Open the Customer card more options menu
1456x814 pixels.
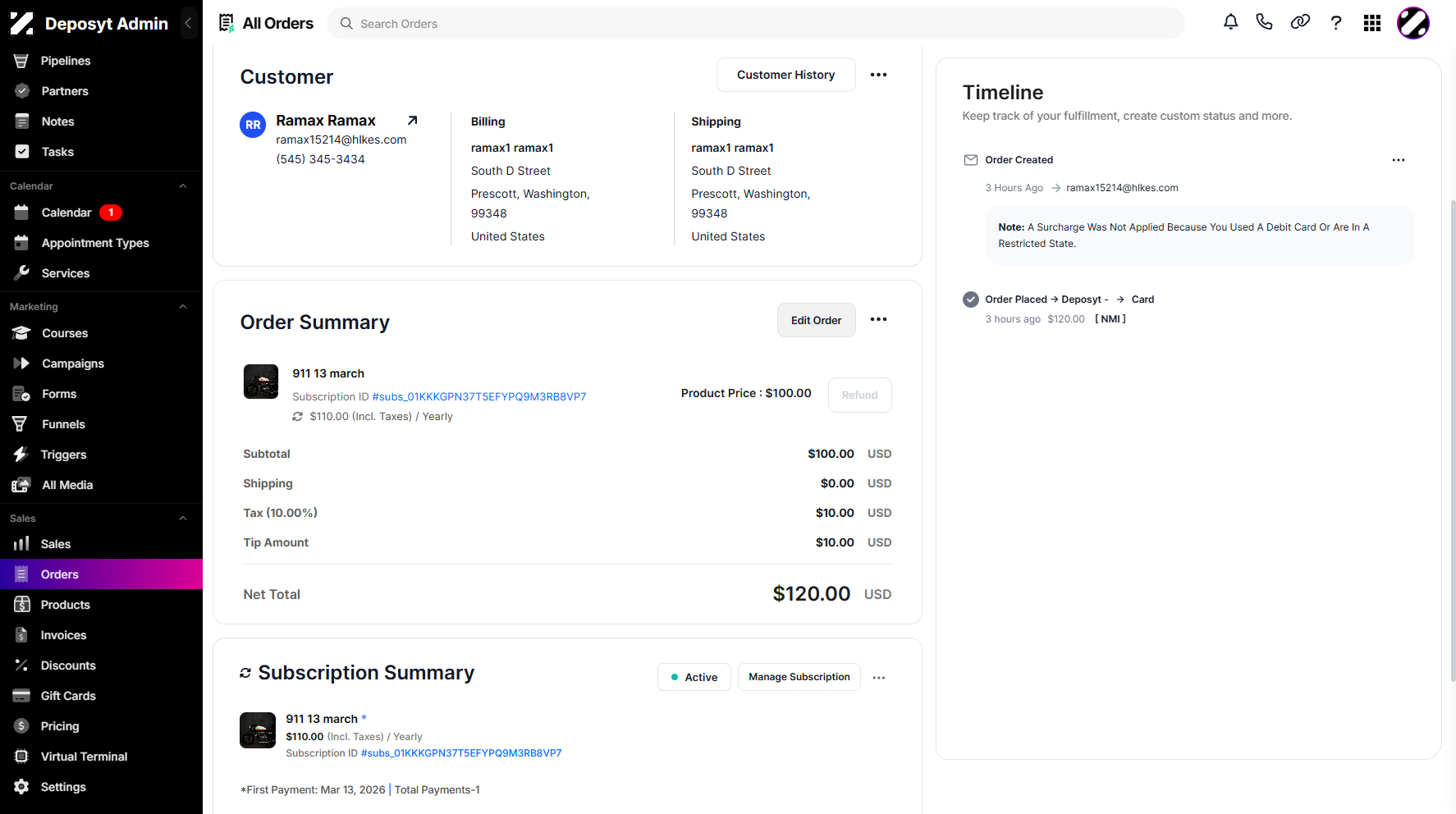(878, 75)
